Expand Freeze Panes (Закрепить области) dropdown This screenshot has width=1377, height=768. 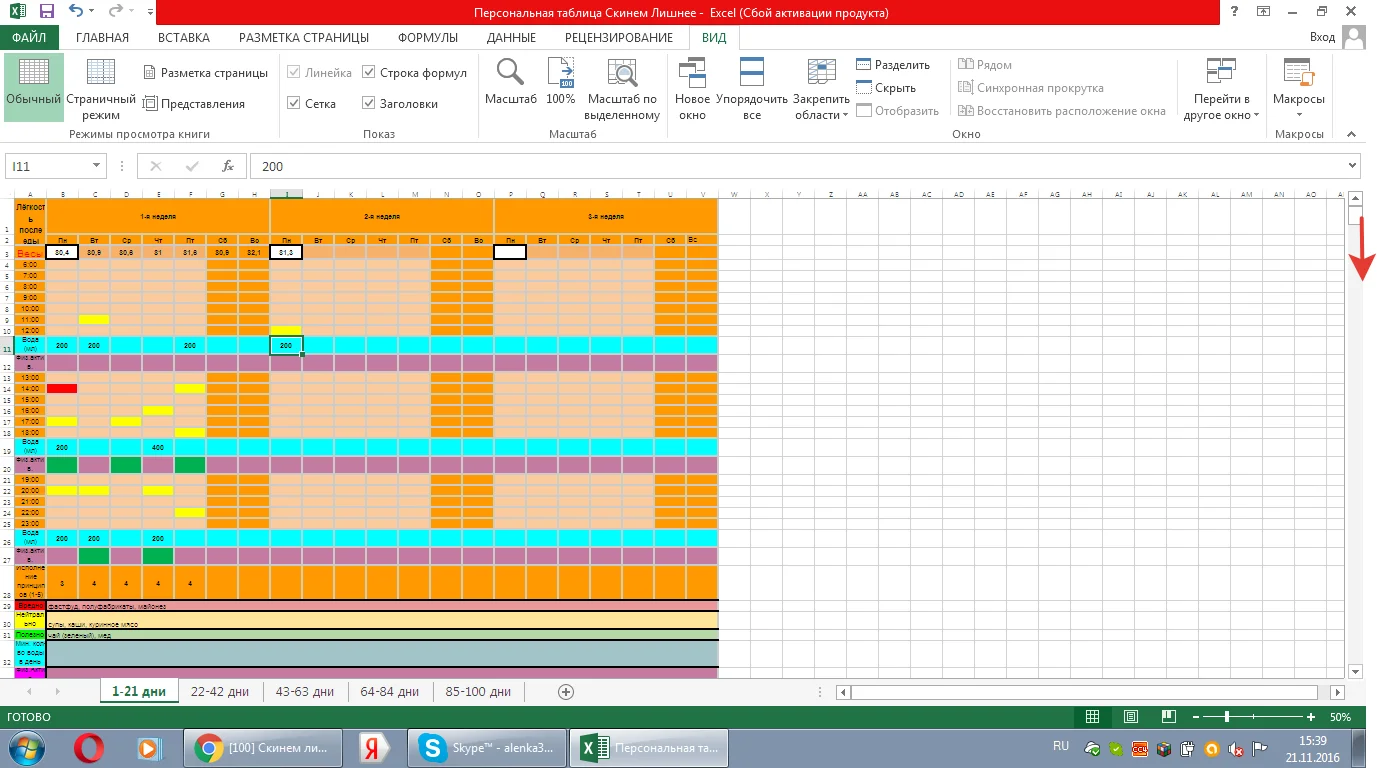tap(821, 90)
